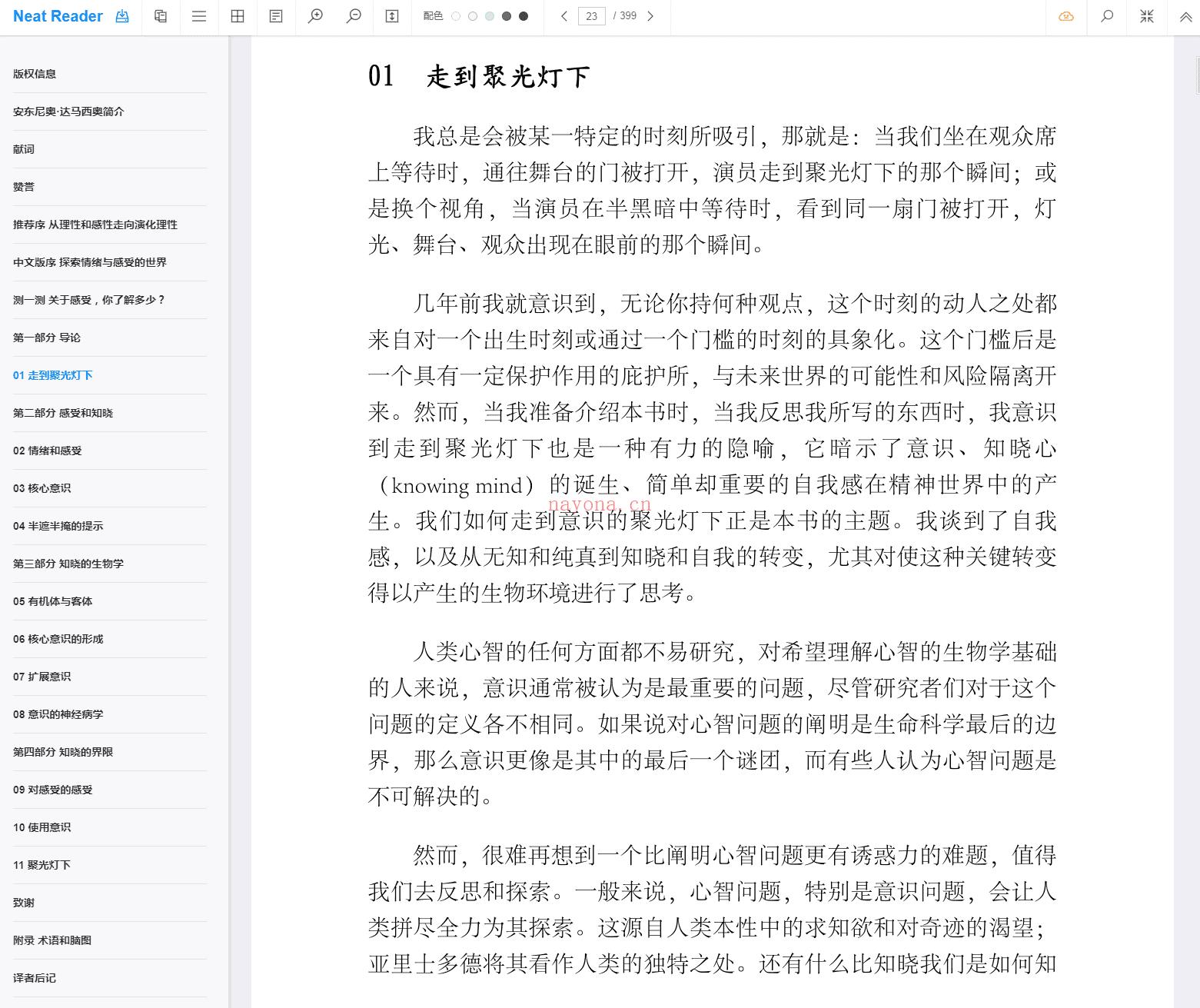Go to the next page arrow
The height and width of the screenshot is (1008, 1200).
click(x=650, y=16)
